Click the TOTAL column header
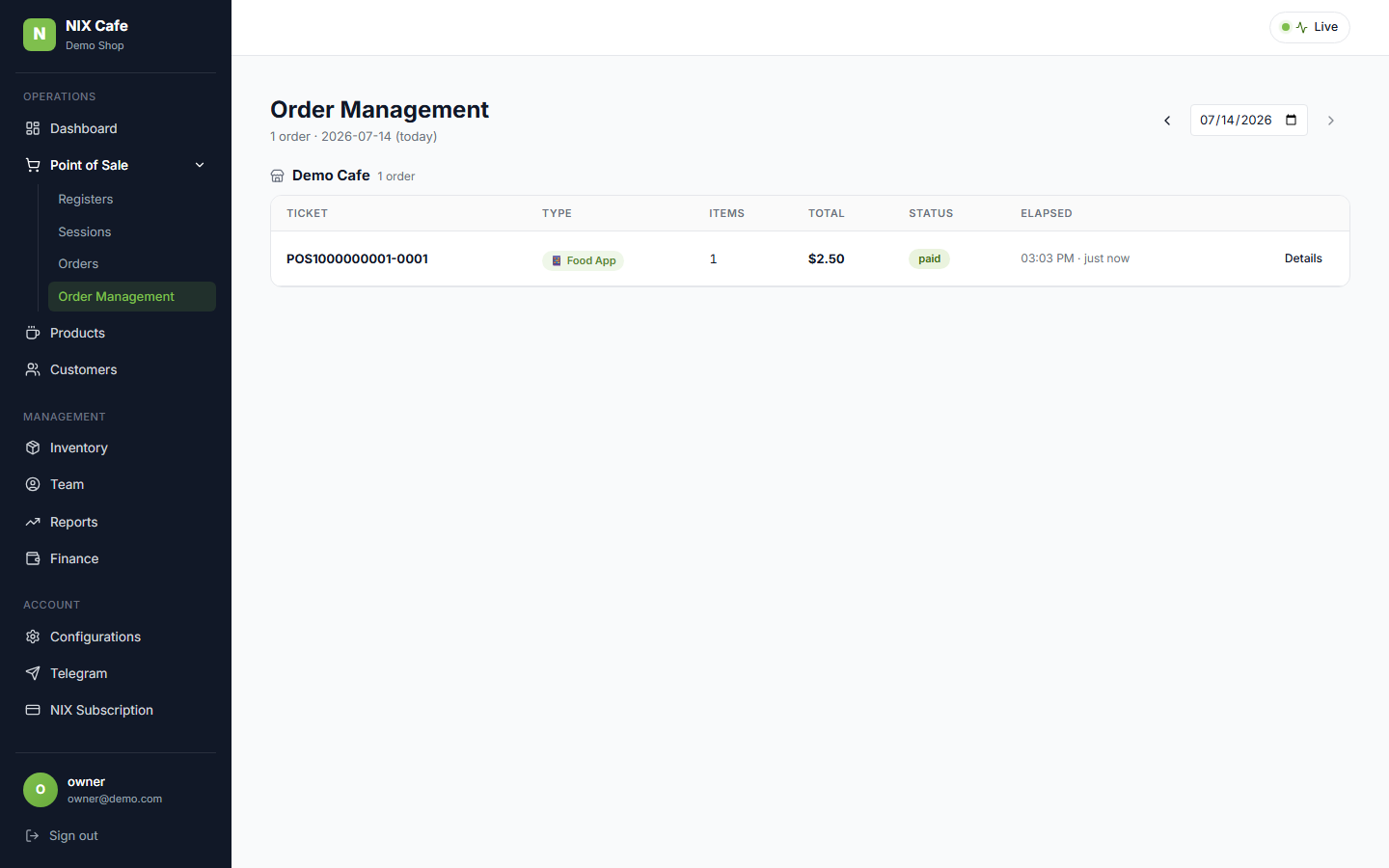The width and height of the screenshot is (1389, 868). (827, 213)
